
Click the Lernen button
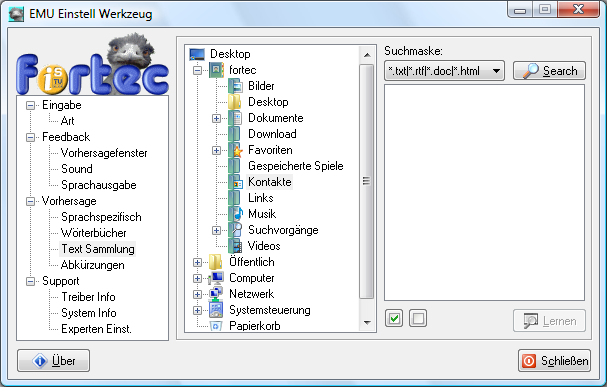pos(549,320)
